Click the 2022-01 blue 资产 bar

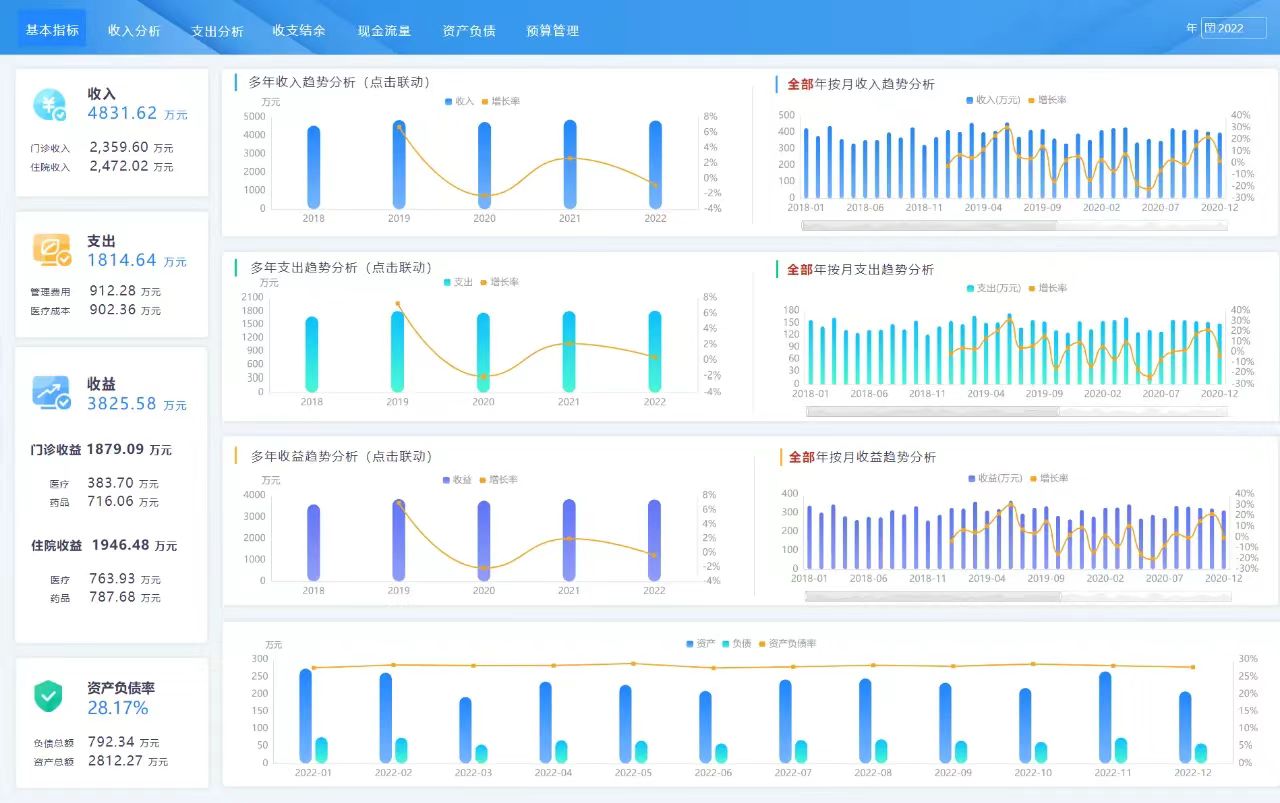point(305,715)
